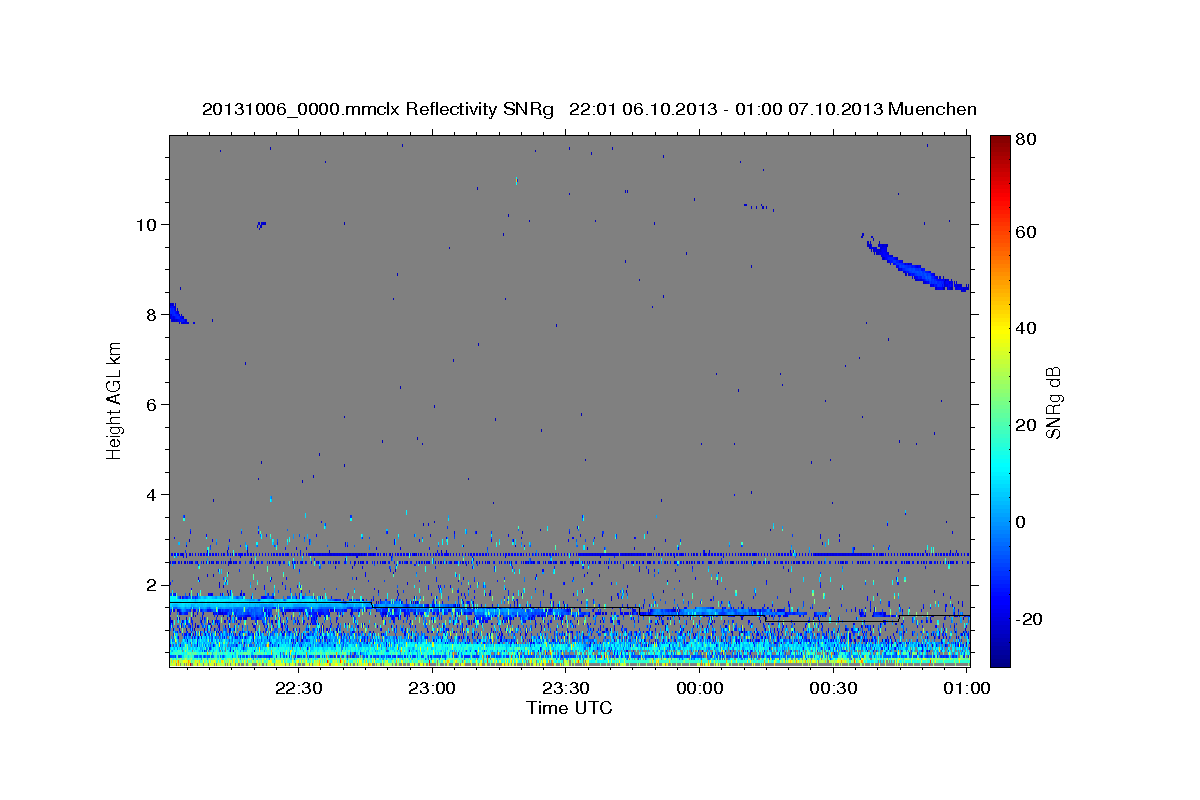Image resolution: width=1200 pixels, height=800 pixels.
Task: Click the 00:30 time tick label
Action: [x=833, y=688]
